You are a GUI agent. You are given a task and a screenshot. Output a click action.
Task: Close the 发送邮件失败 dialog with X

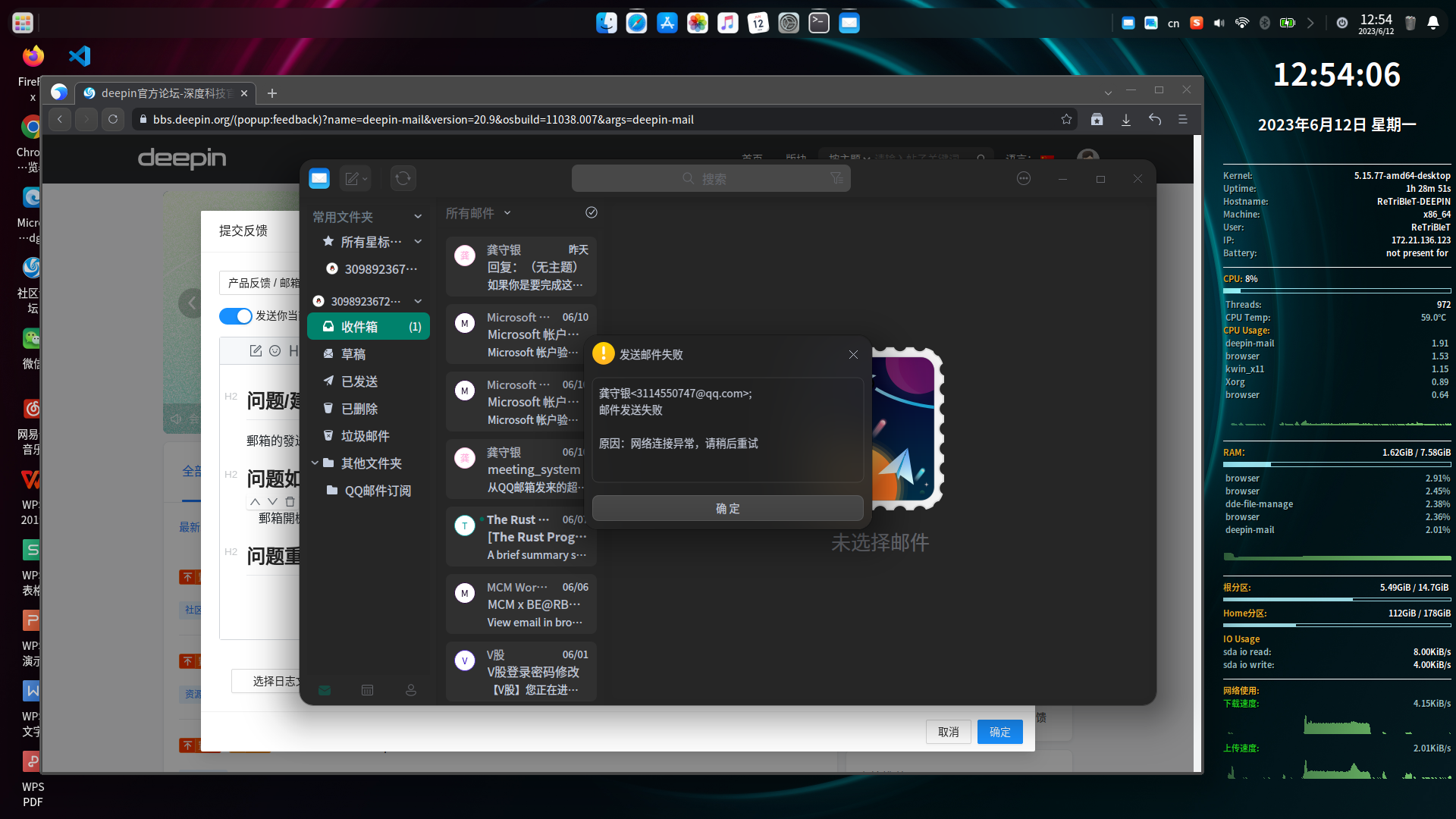tap(853, 355)
